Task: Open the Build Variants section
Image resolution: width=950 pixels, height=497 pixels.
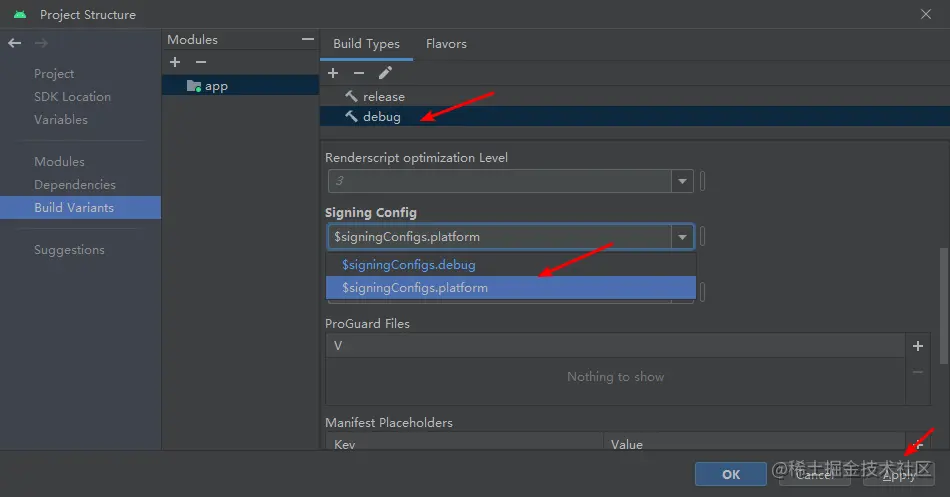Action: pos(81,207)
